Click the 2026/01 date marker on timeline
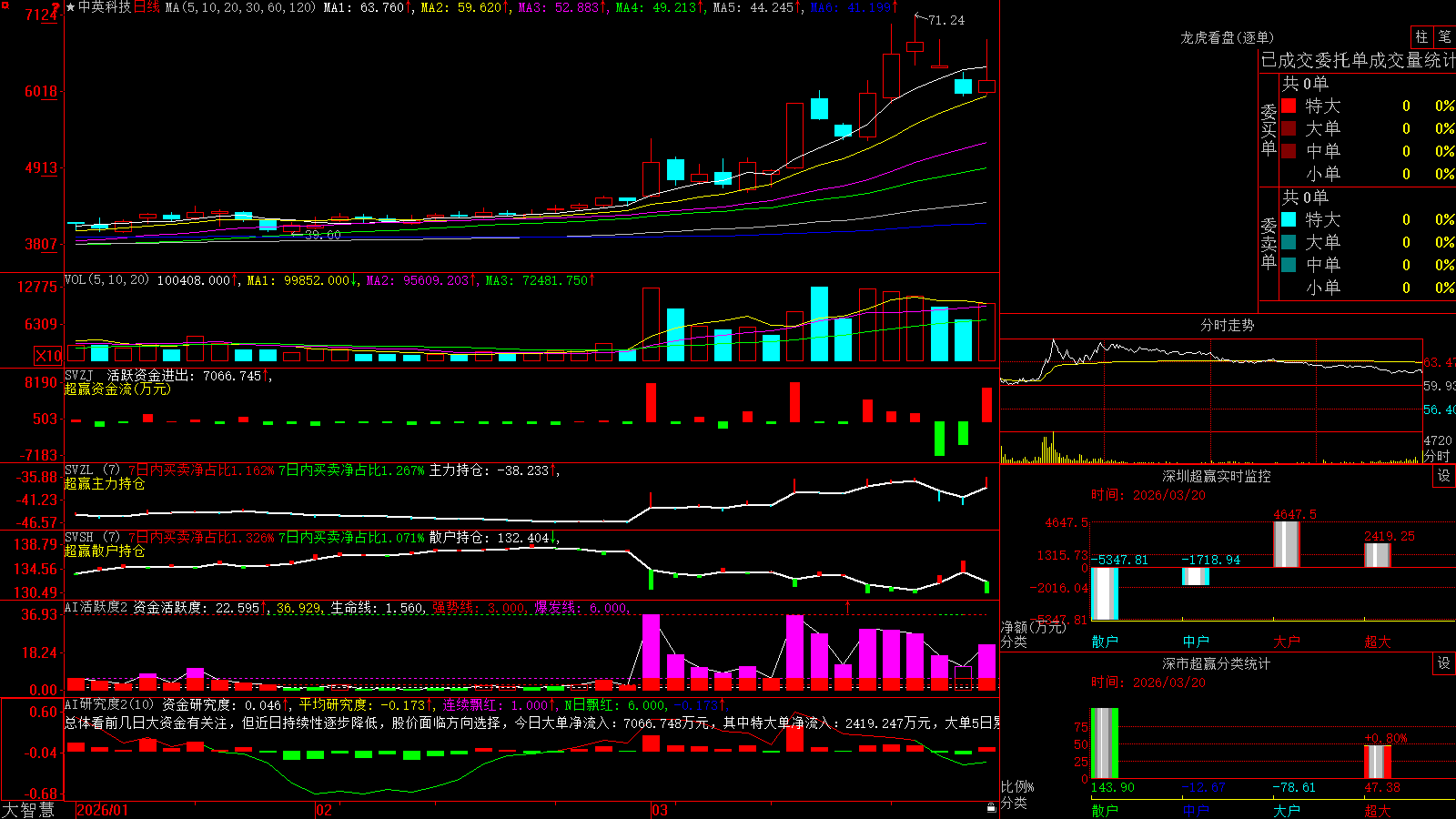1456x819 pixels. [x=103, y=810]
